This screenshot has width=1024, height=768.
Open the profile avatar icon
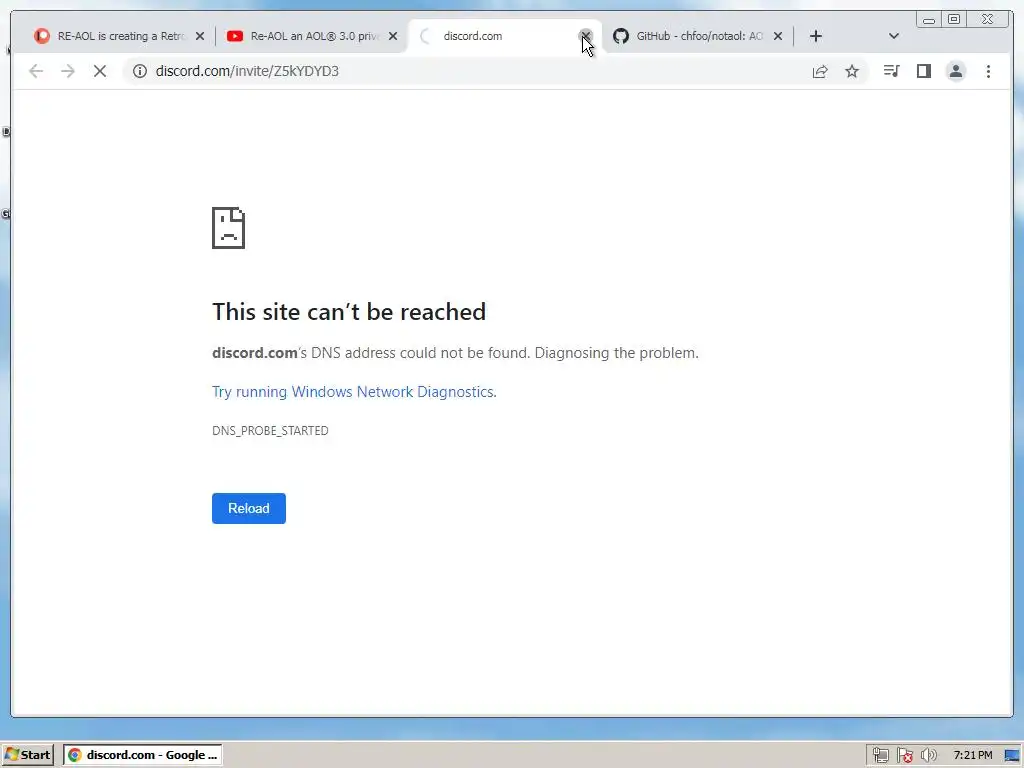point(955,71)
